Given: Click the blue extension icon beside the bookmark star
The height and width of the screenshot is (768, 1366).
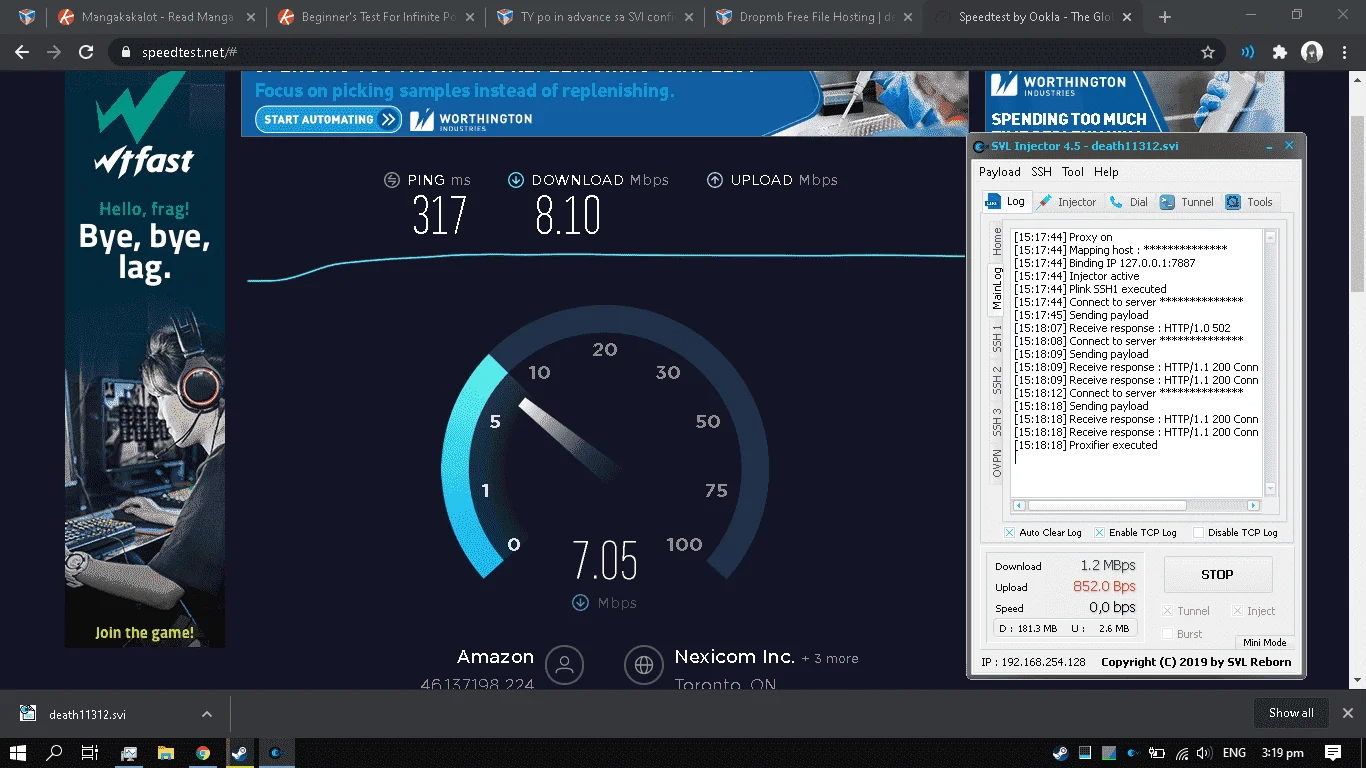Looking at the screenshot, I should [1248, 52].
